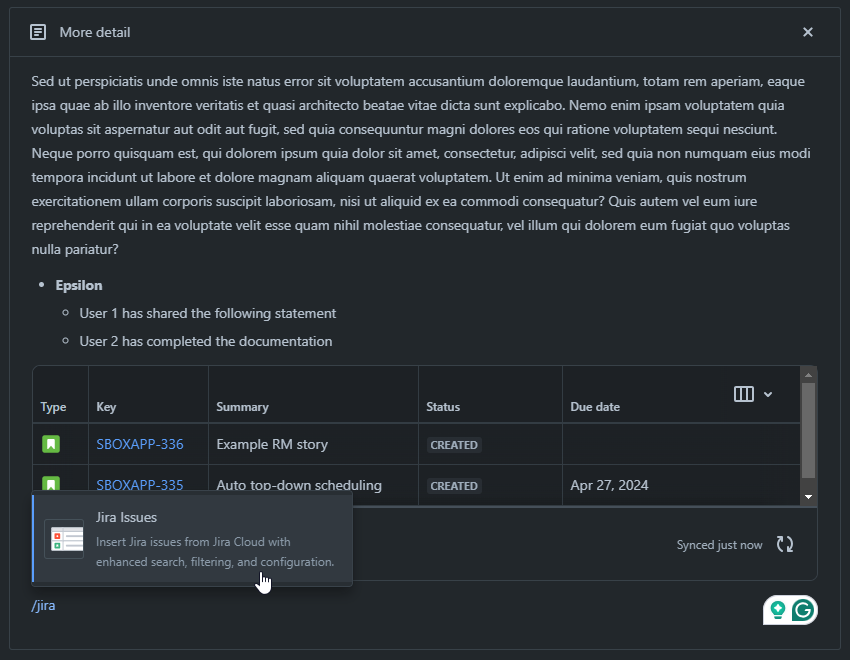Click the Synced just now label
The width and height of the screenshot is (850, 660).
(719, 545)
